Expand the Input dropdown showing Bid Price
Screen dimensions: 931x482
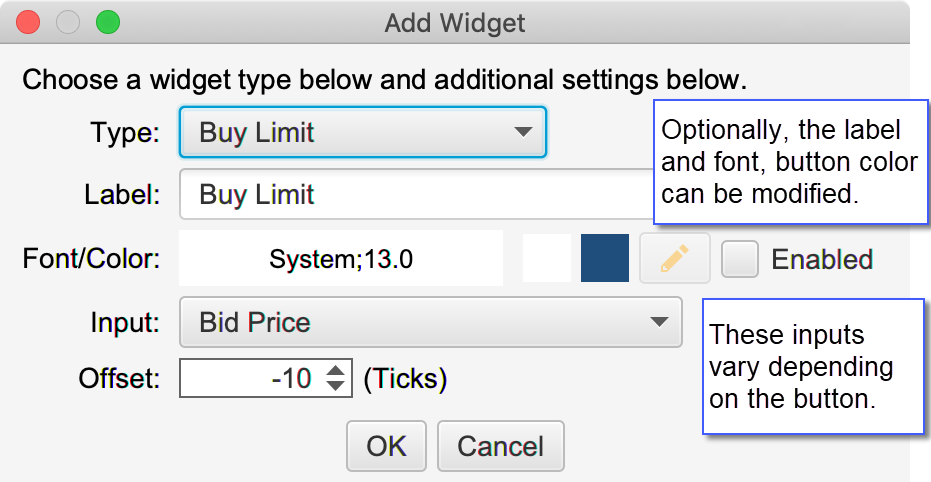click(x=430, y=322)
